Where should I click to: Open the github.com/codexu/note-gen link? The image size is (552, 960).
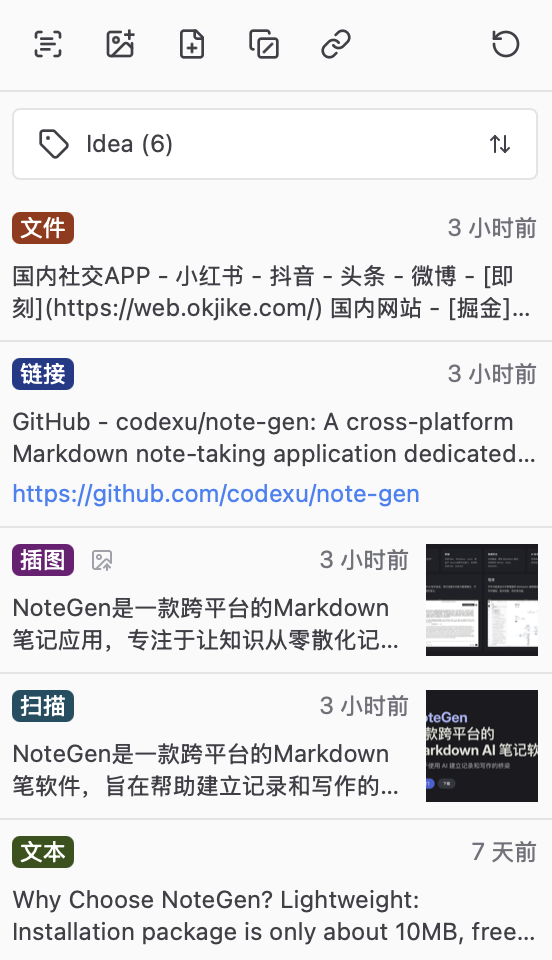pyautogui.click(x=216, y=493)
